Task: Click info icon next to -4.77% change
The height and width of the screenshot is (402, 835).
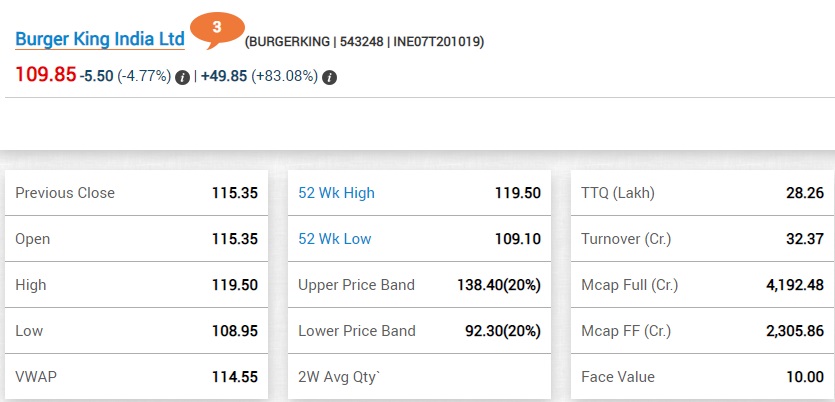Action: coord(182,77)
